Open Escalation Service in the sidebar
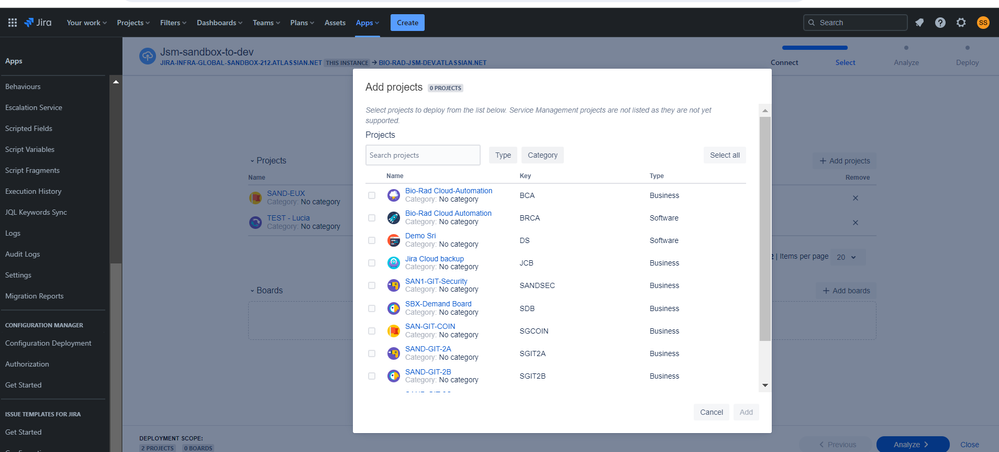Image resolution: width=999 pixels, height=452 pixels. pos(34,108)
